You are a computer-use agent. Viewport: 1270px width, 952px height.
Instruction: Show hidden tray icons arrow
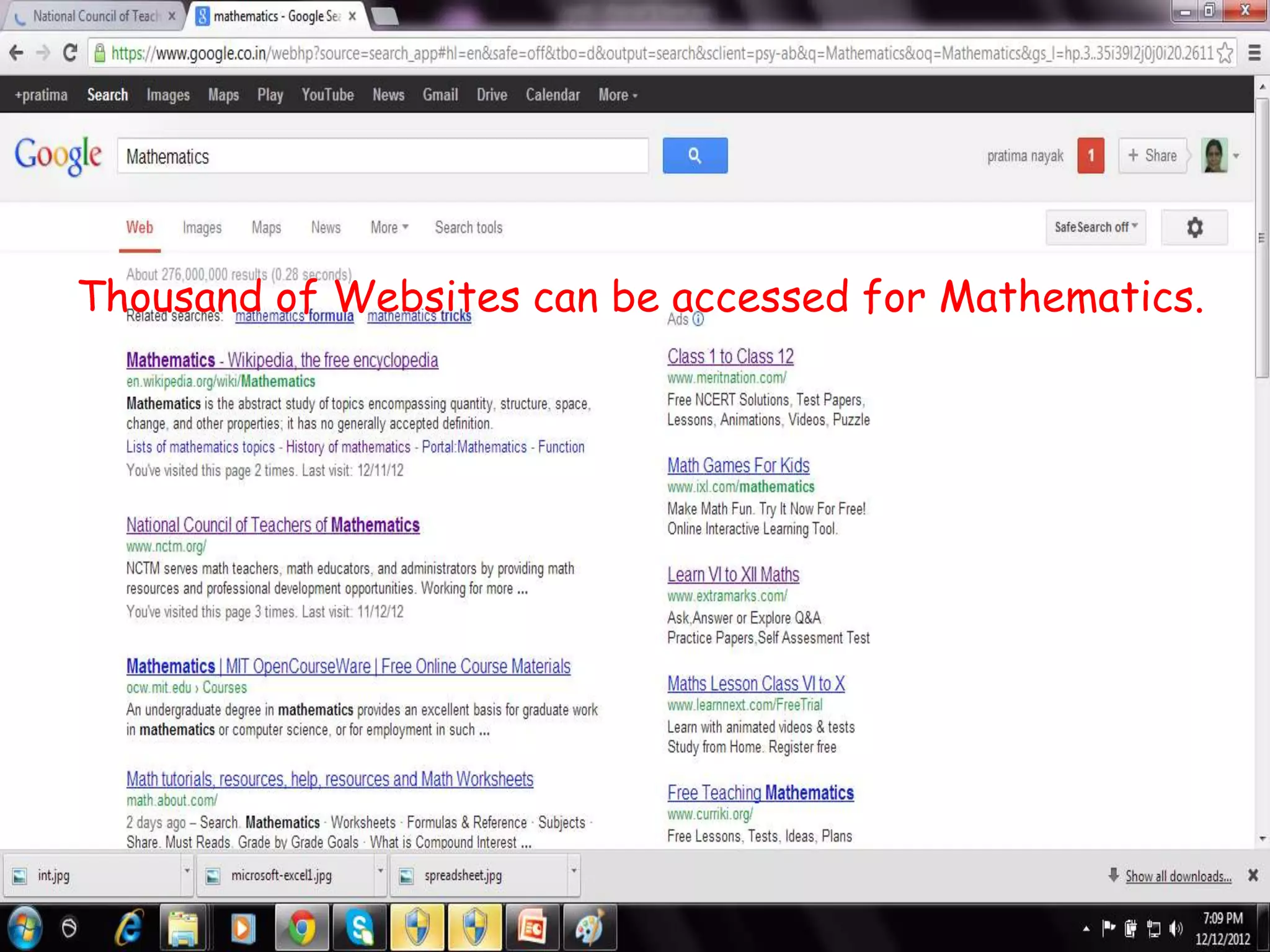coord(1086,928)
